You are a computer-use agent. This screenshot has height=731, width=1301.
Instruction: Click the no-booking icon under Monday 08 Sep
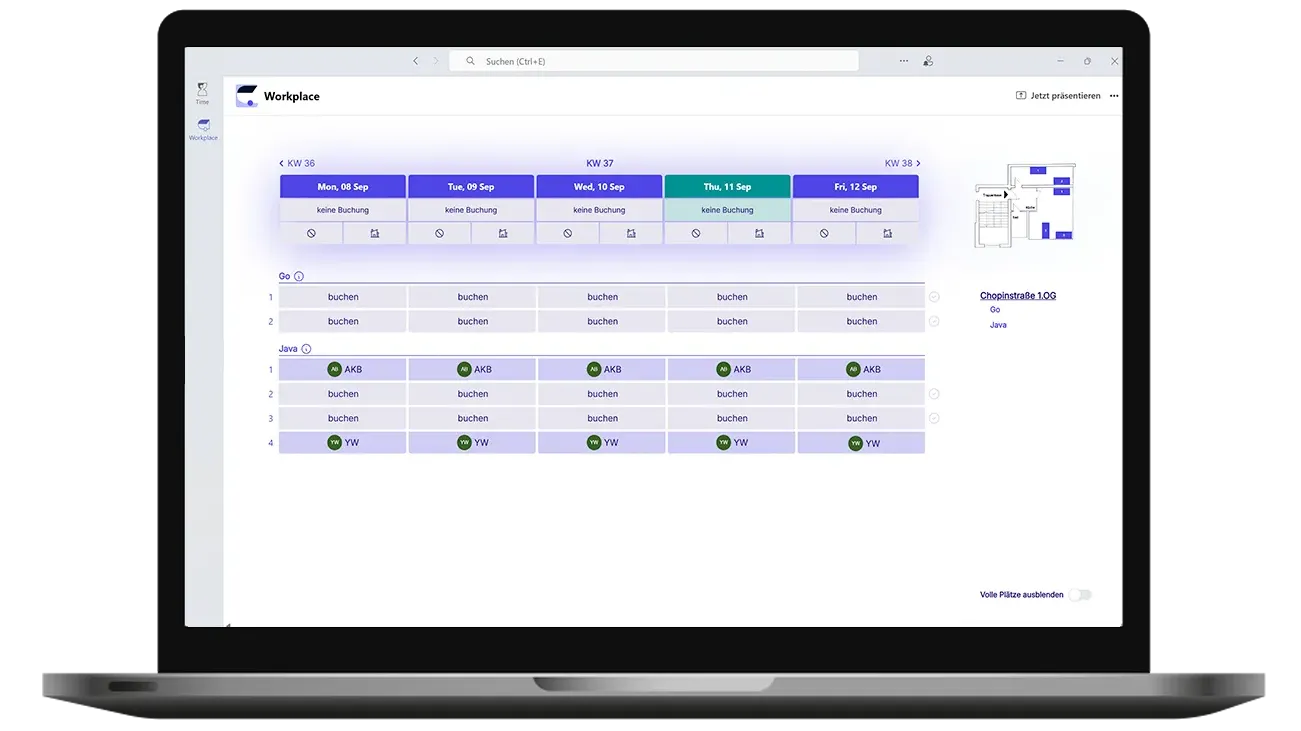311,233
